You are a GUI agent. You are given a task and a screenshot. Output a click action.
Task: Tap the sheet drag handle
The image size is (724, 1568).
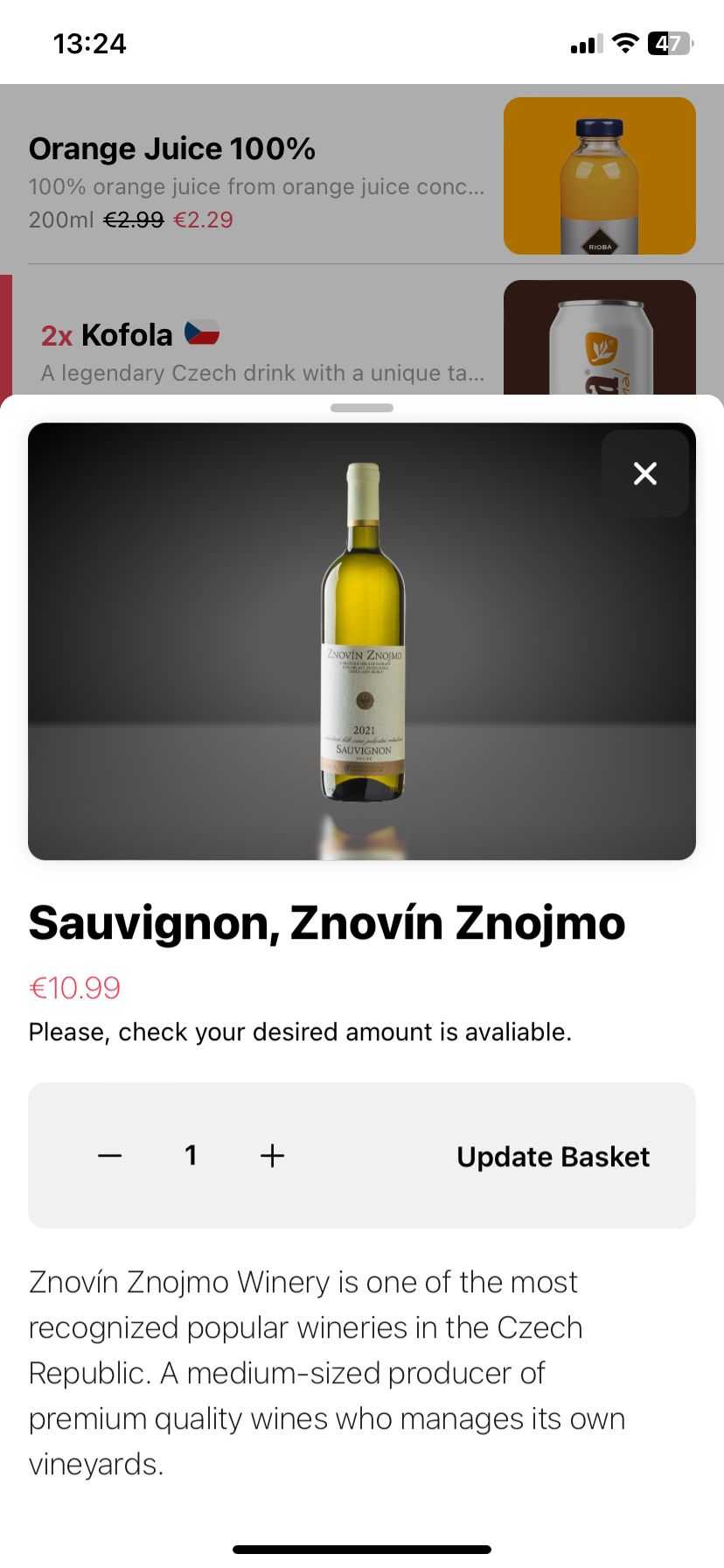362,408
